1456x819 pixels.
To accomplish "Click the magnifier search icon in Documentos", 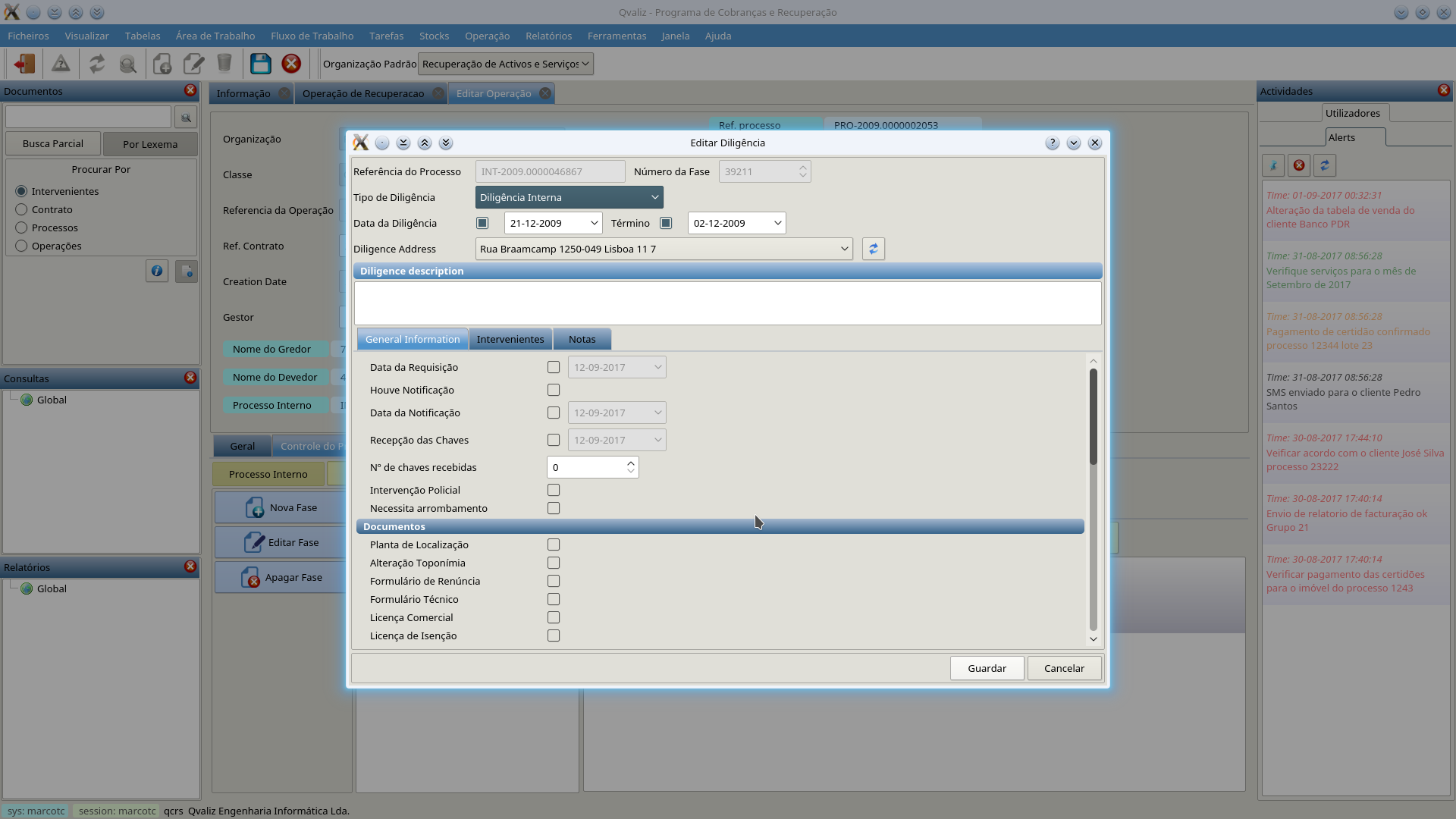I will (186, 118).
